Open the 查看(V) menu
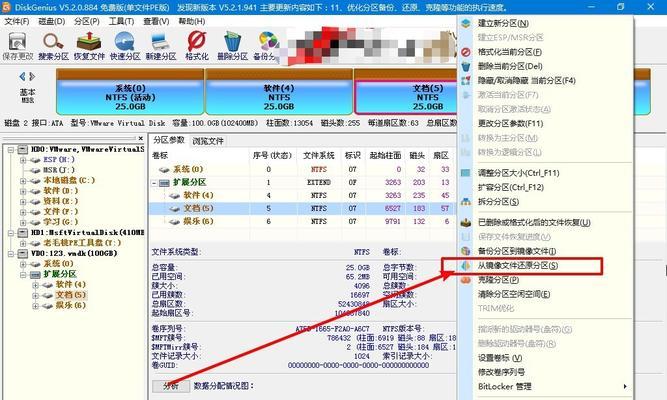Image resolution: width=667 pixels, height=400 pixels. [156, 21]
